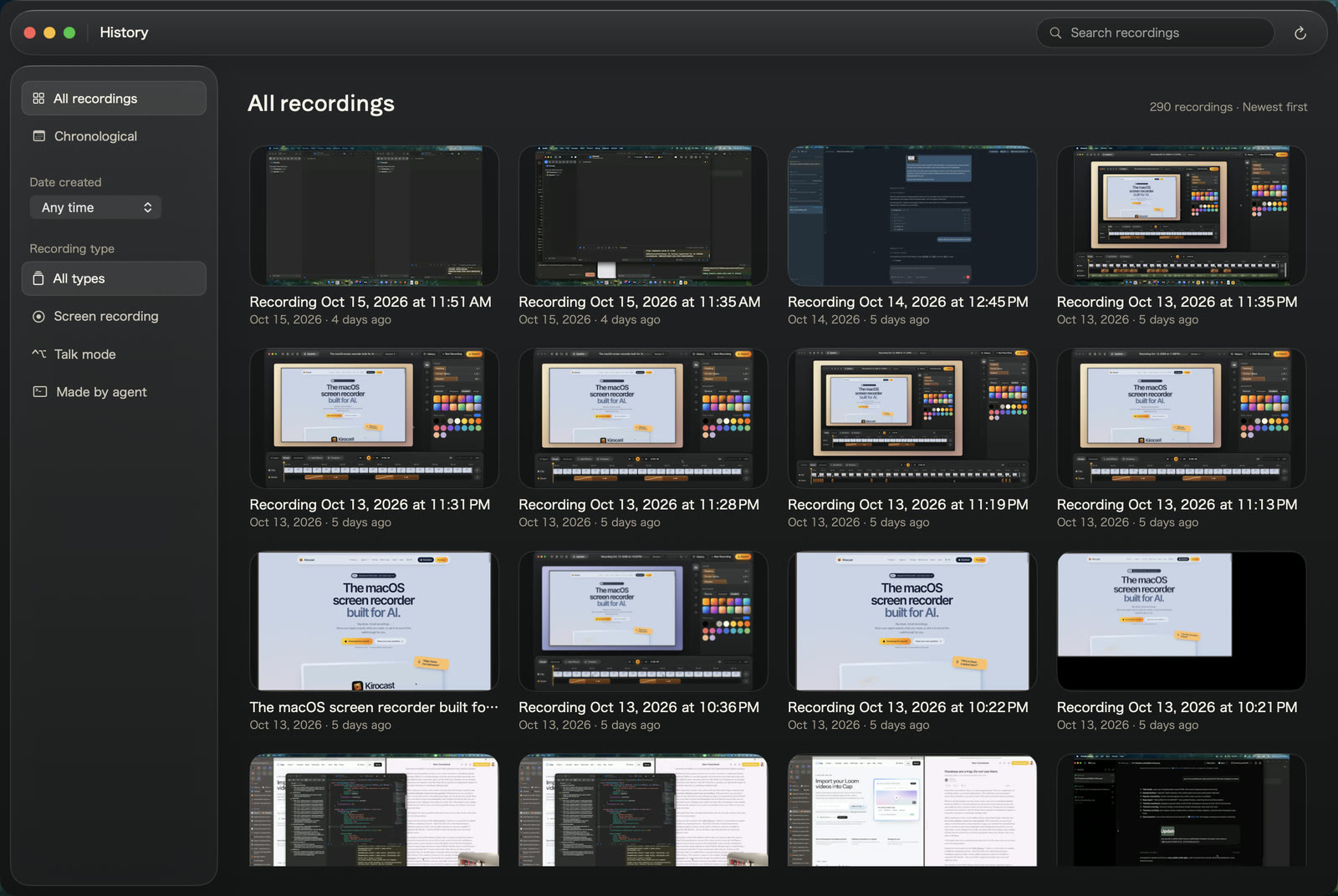Click the All types clipboard icon
The height and width of the screenshot is (896, 1338).
tap(38, 278)
